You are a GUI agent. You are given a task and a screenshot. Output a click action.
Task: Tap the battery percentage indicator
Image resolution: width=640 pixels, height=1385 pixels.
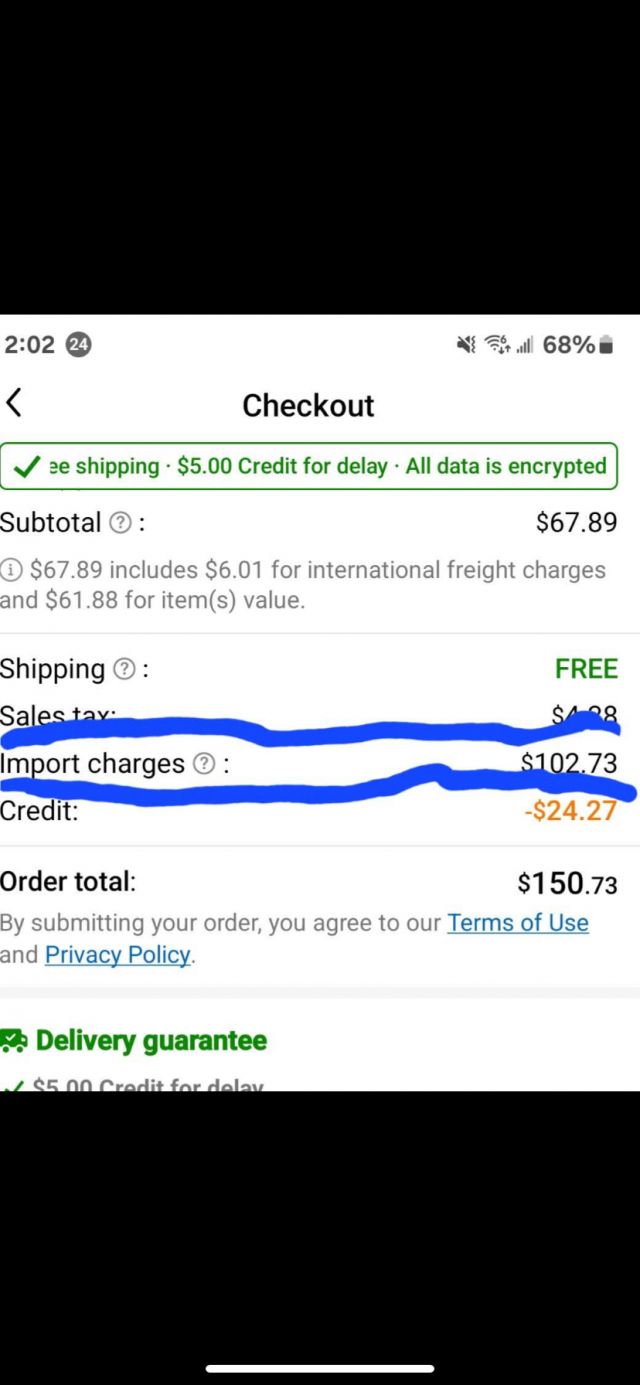coord(578,345)
